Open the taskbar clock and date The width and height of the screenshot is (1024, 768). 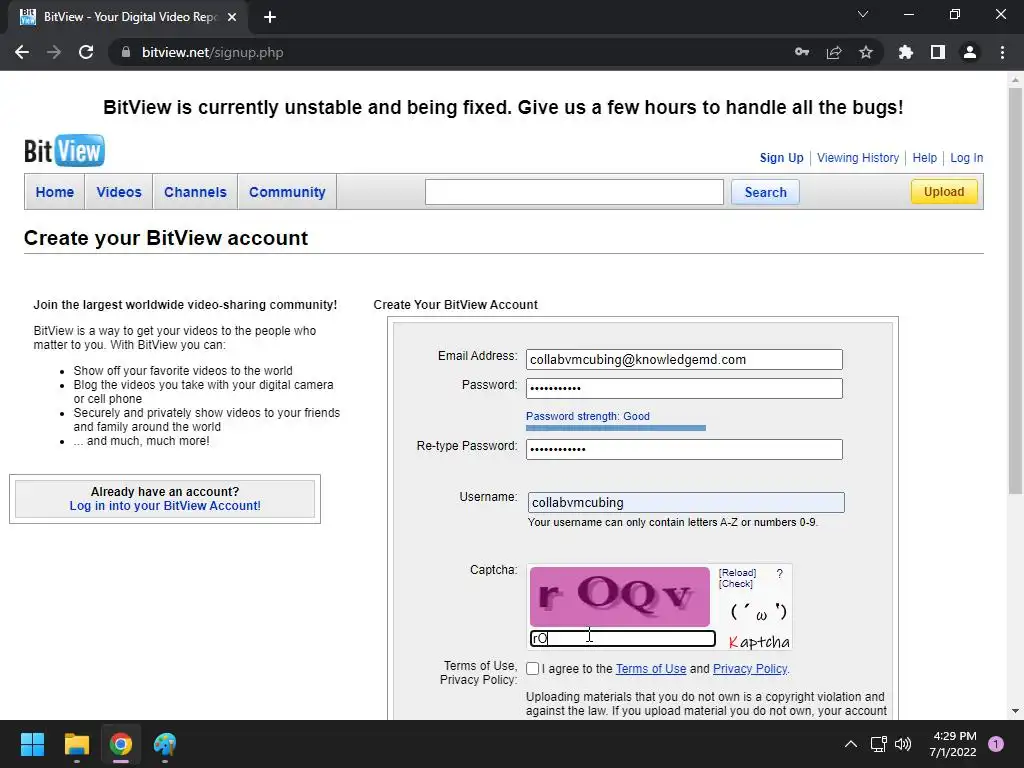(x=953, y=744)
